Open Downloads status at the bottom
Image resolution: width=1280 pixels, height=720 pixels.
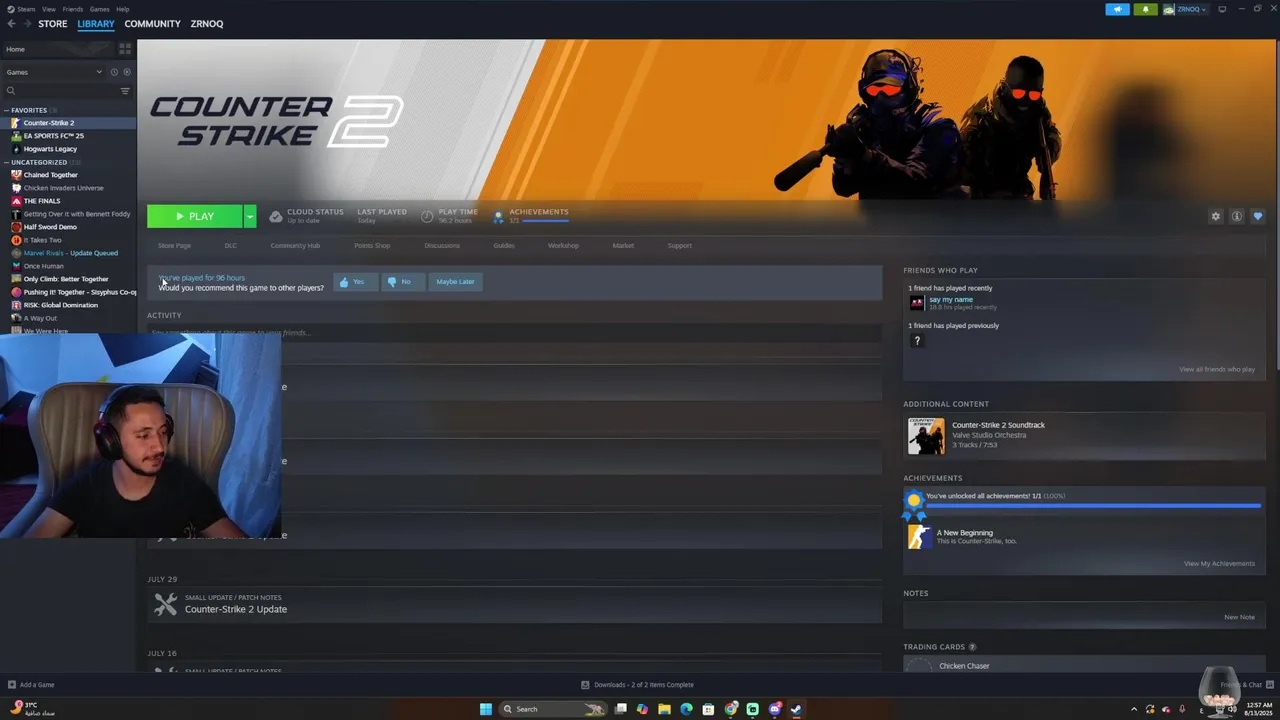pyautogui.click(x=638, y=685)
